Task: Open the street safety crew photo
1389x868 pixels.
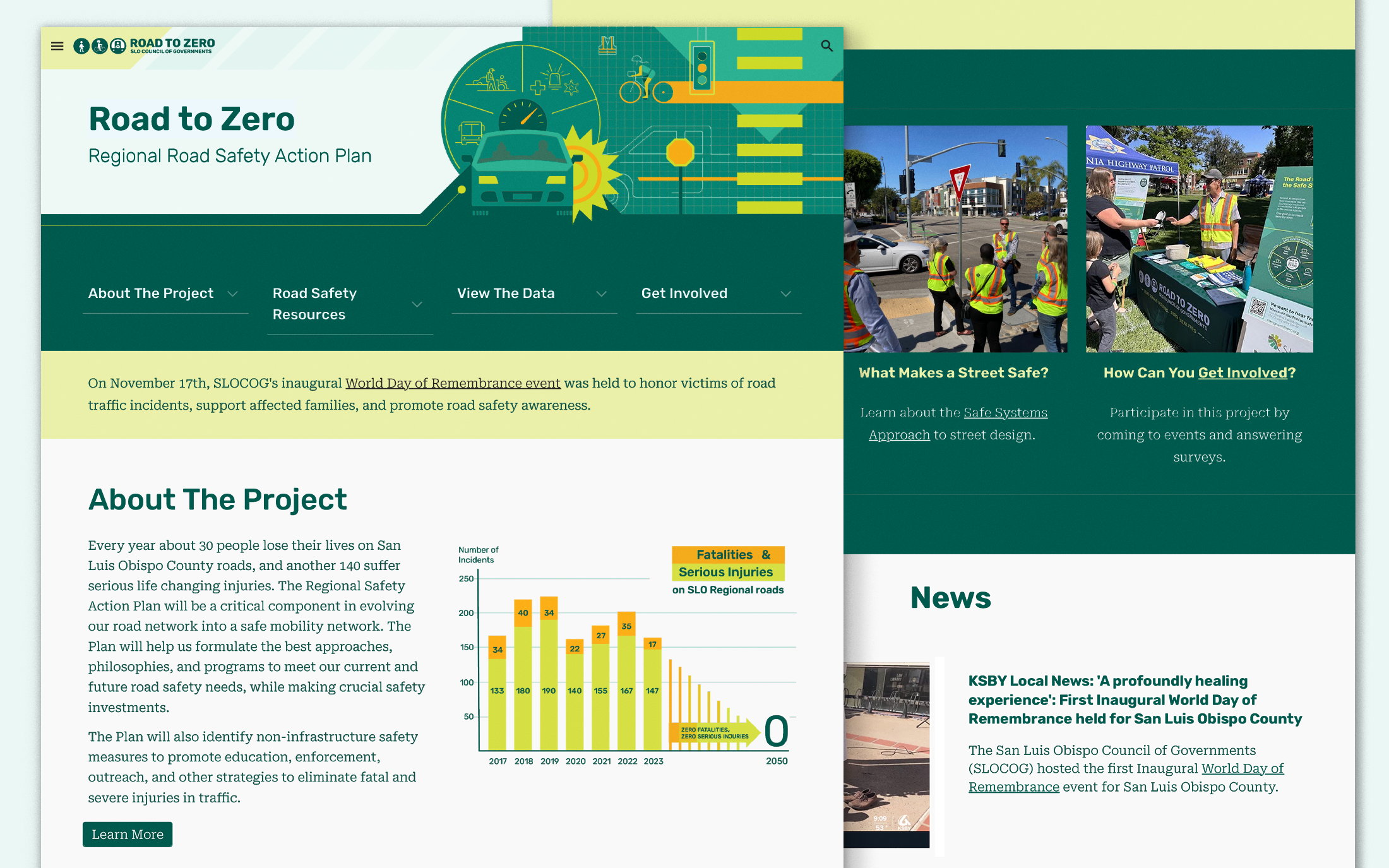Action: click(x=955, y=239)
